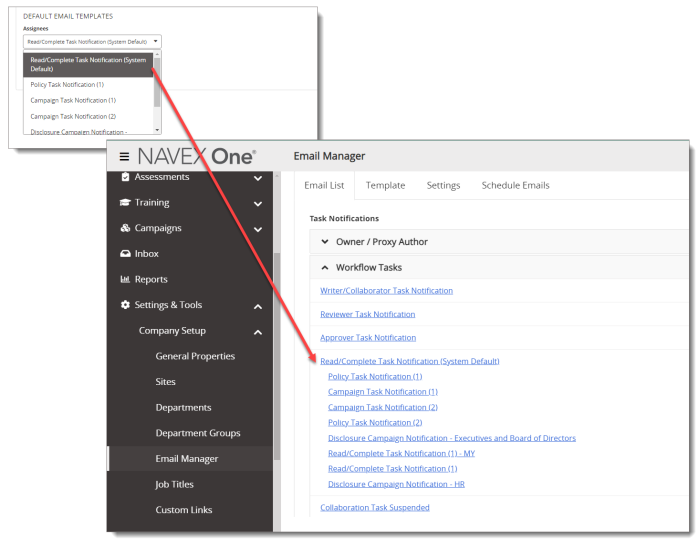699x544 pixels.
Task: Collapse the Settings & Tools chevron
Action: 258,306
